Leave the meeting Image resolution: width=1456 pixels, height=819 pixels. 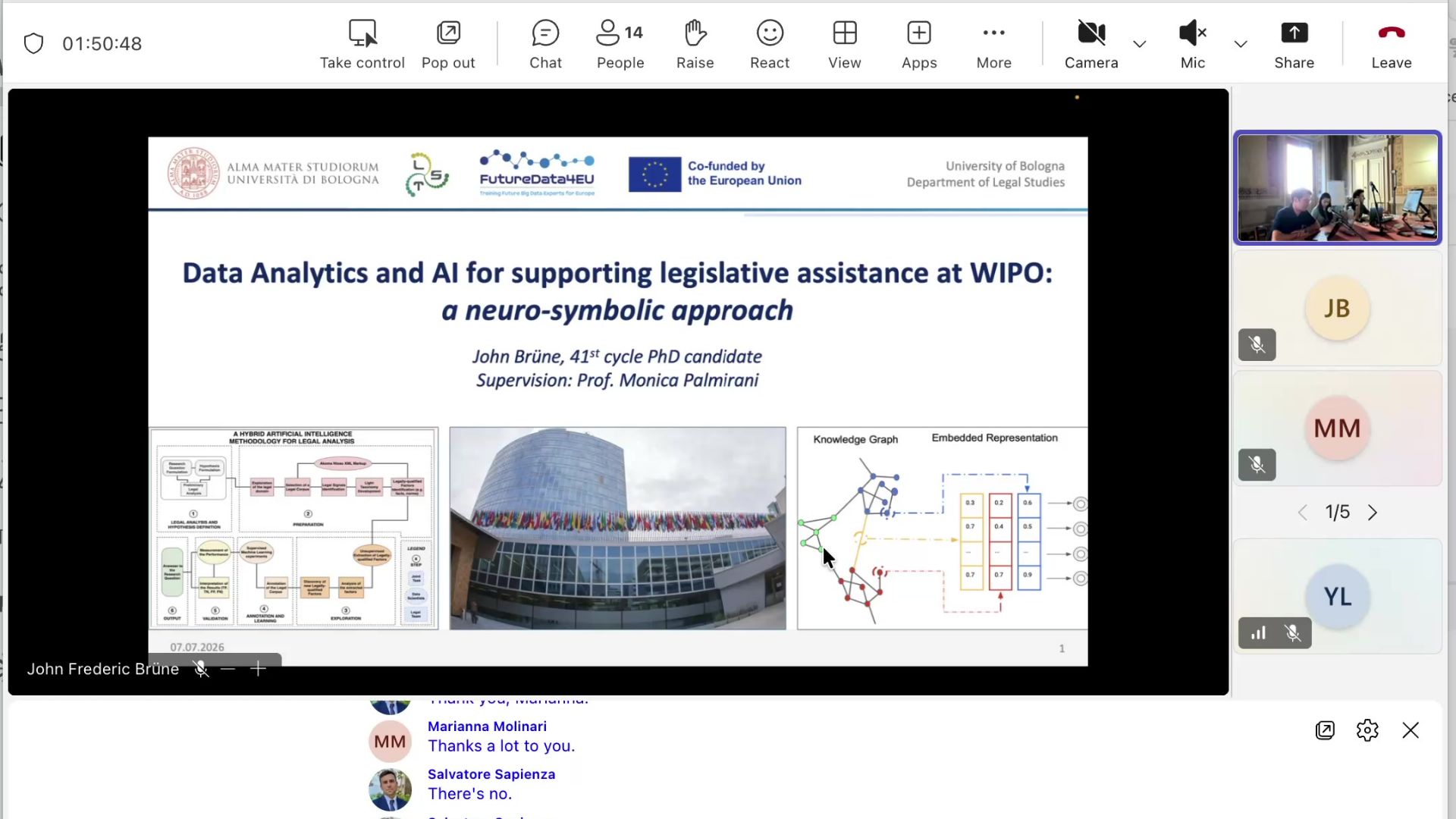[1391, 44]
